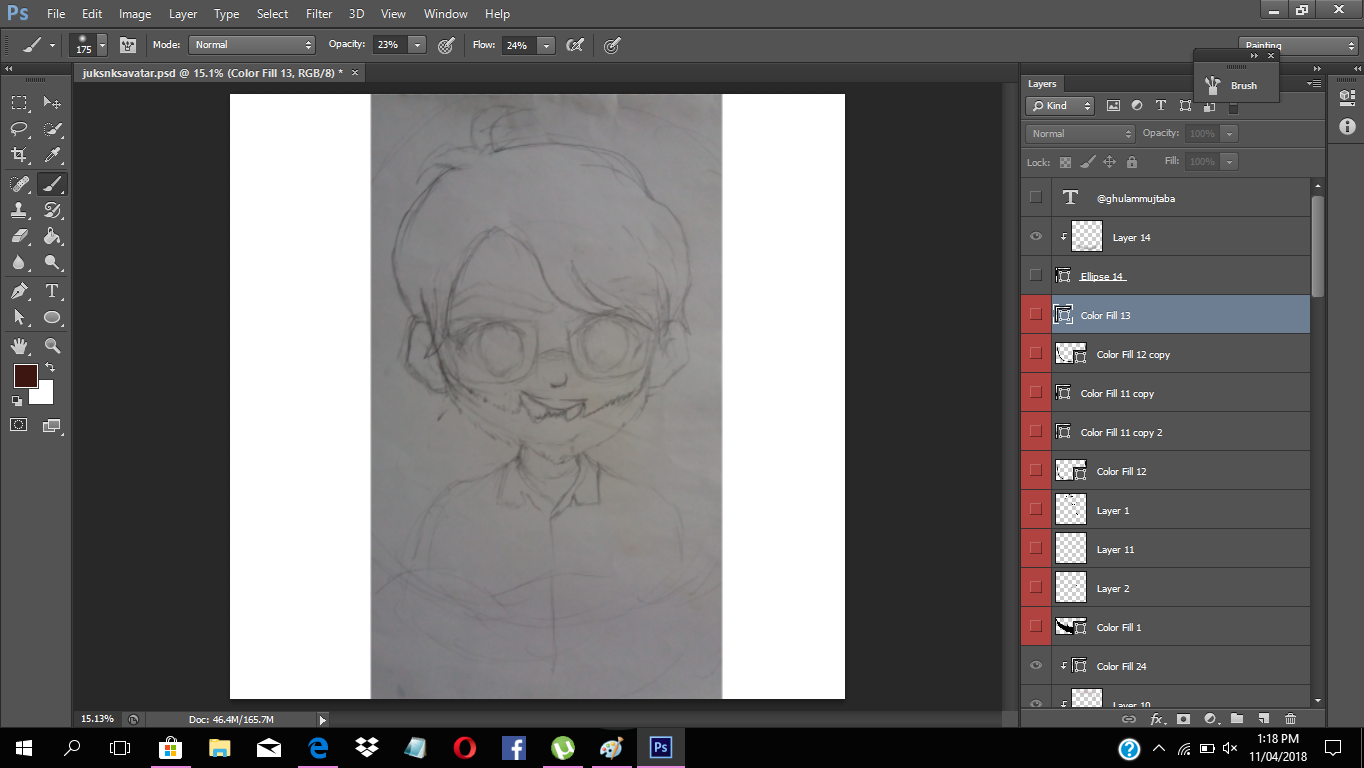
Task: Delete layer using the trash icon
Action: tap(1290, 718)
